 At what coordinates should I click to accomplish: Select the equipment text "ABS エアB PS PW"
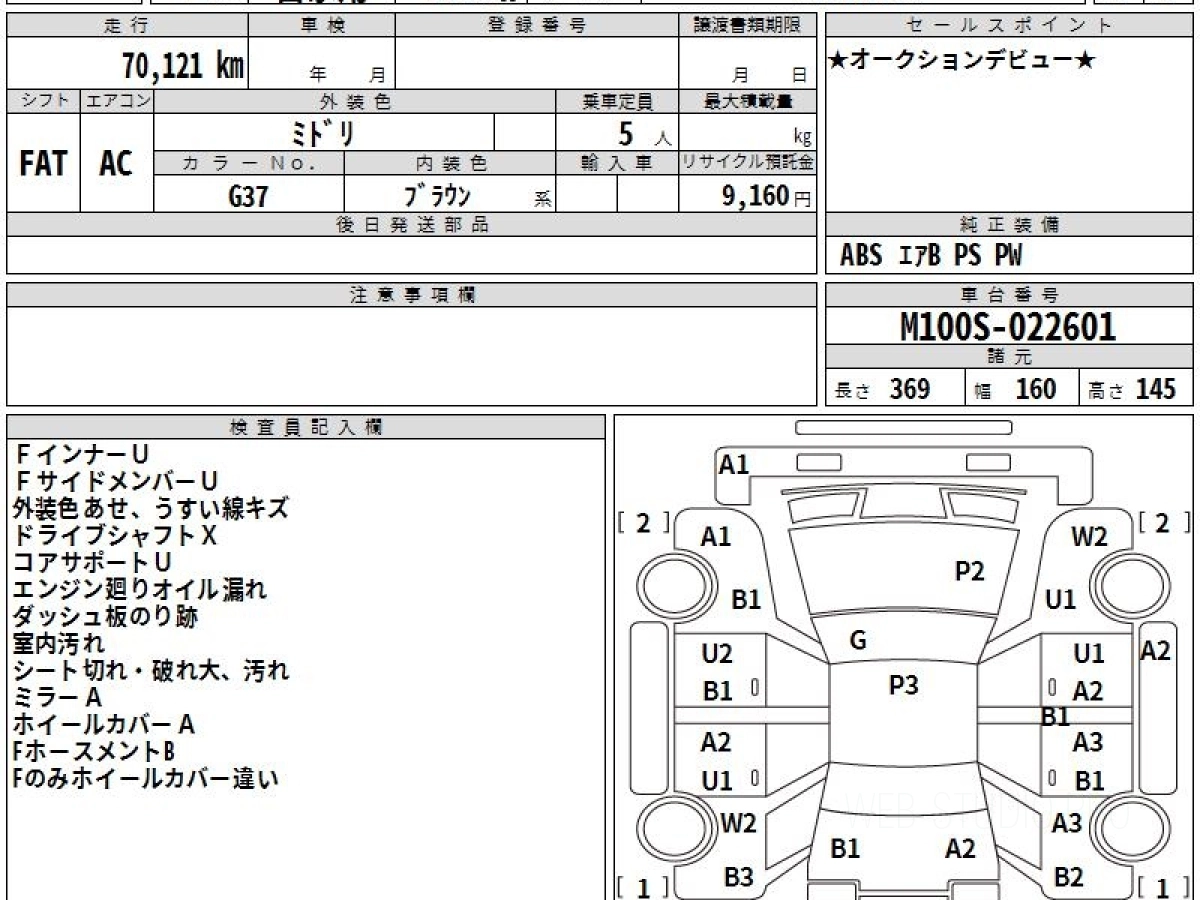[x=931, y=256]
